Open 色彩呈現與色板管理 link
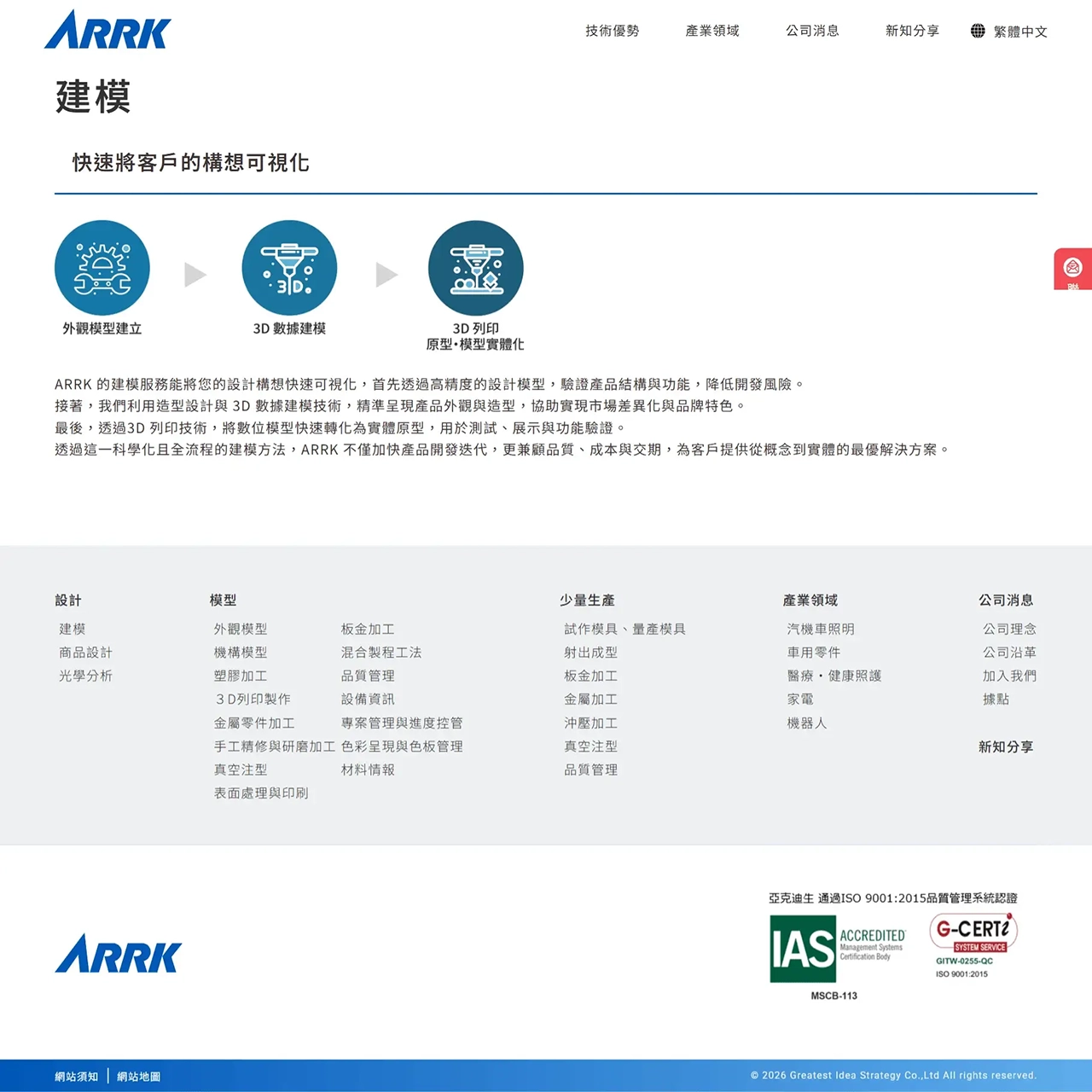The height and width of the screenshot is (1092, 1092). [x=402, y=746]
